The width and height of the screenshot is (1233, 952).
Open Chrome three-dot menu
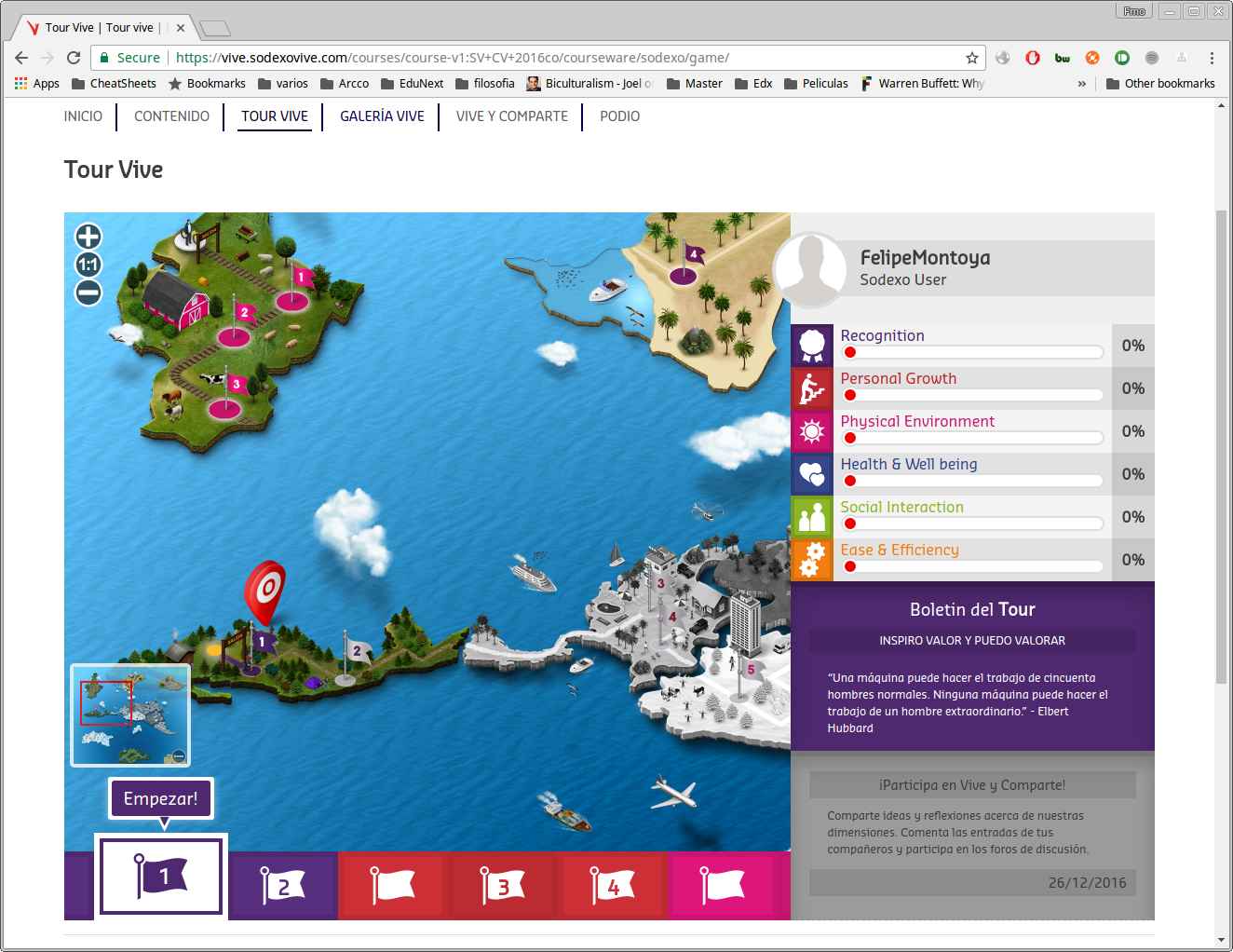click(x=1212, y=58)
